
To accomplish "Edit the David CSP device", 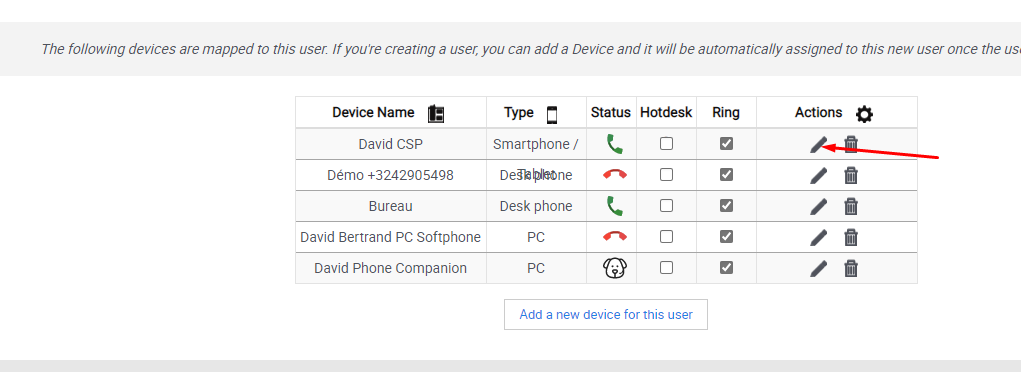I will 818,145.
